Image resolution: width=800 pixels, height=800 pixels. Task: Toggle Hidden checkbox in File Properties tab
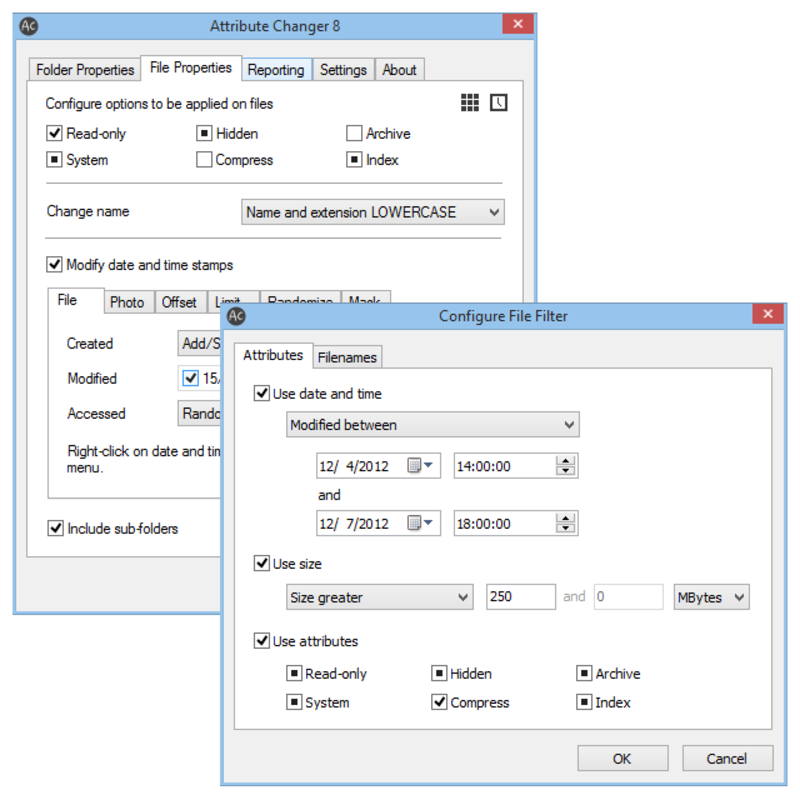[x=204, y=133]
